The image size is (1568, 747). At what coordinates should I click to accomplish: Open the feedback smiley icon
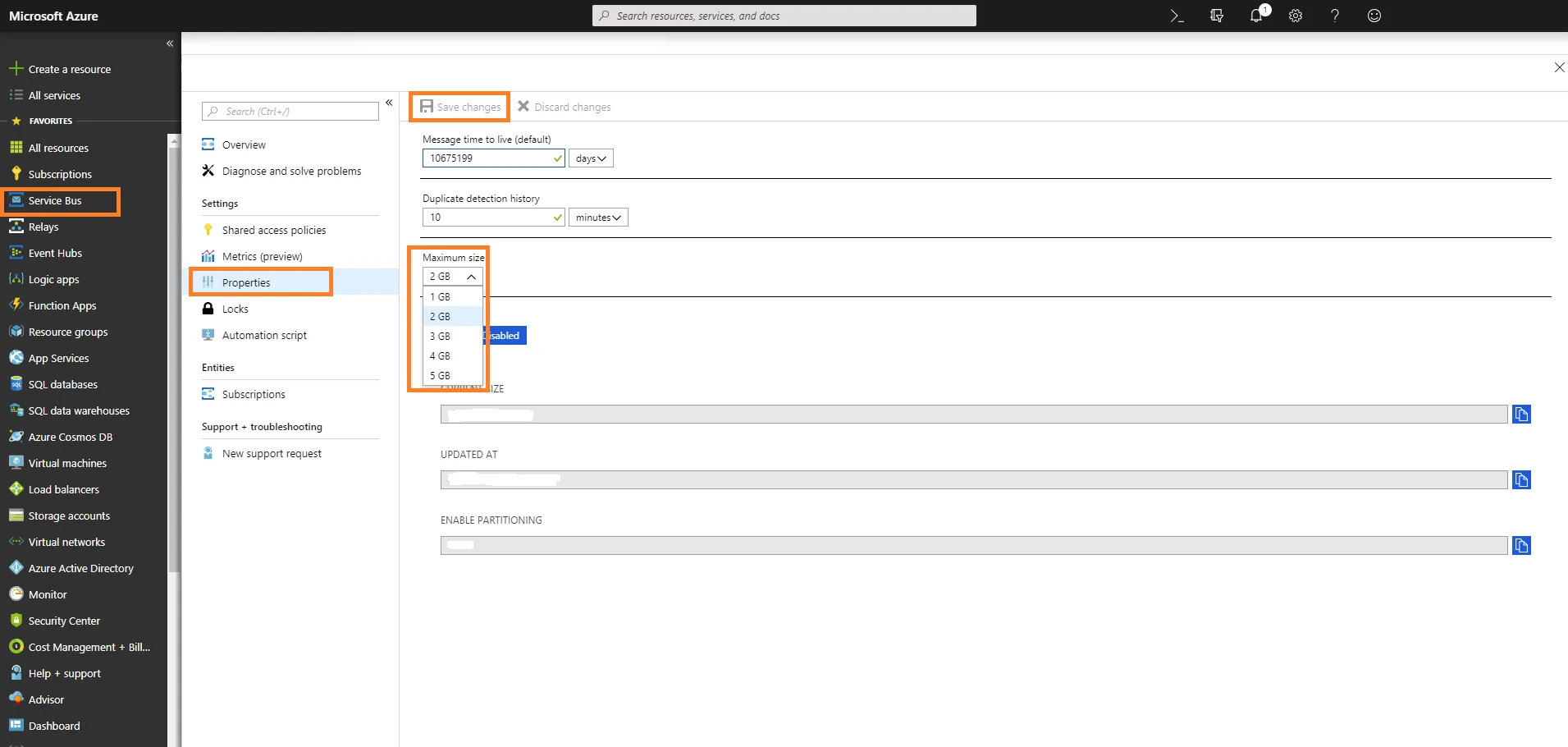pyautogui.click(x=1374, y=16)
